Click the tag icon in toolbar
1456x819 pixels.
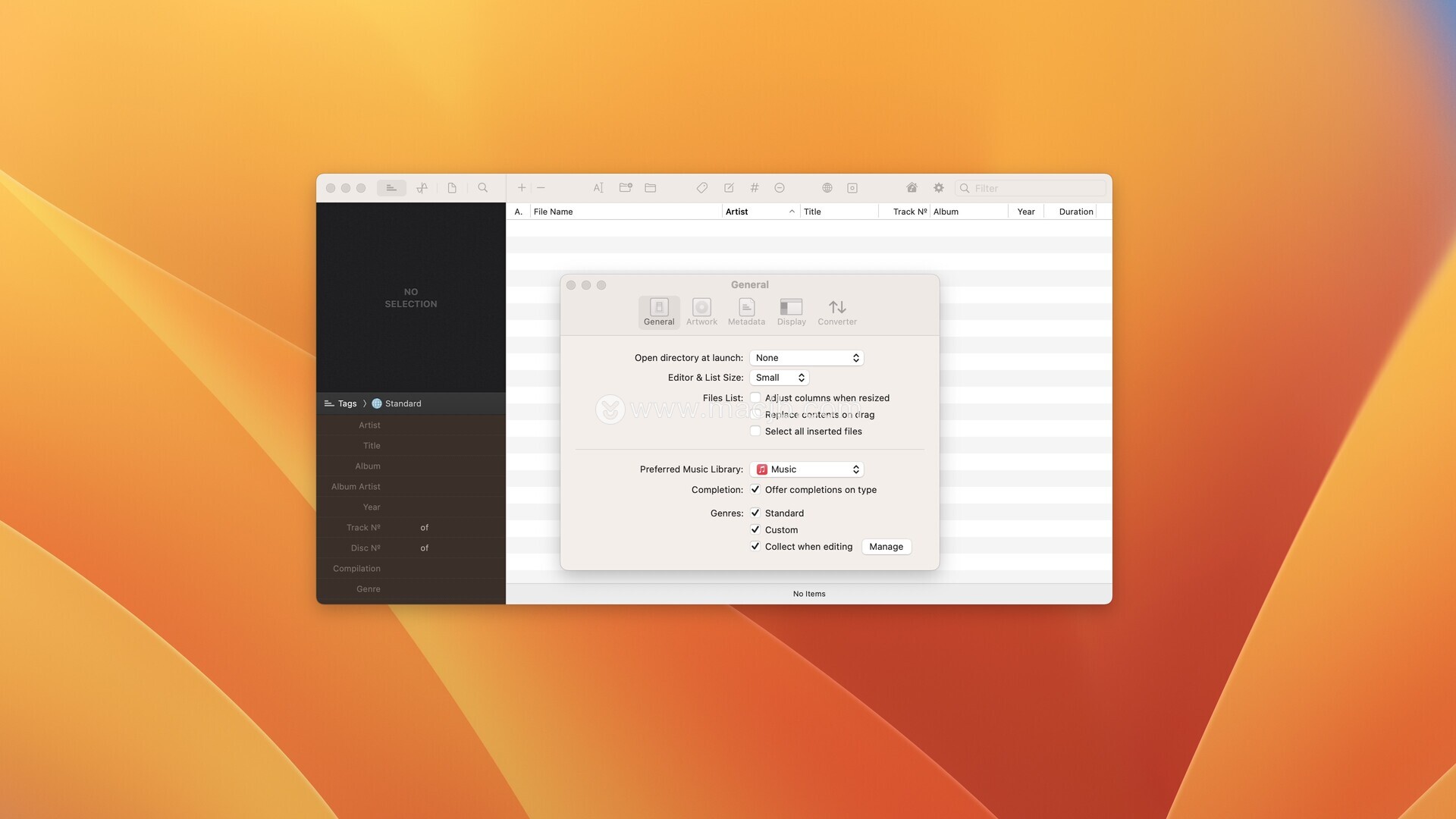[702, 188]
